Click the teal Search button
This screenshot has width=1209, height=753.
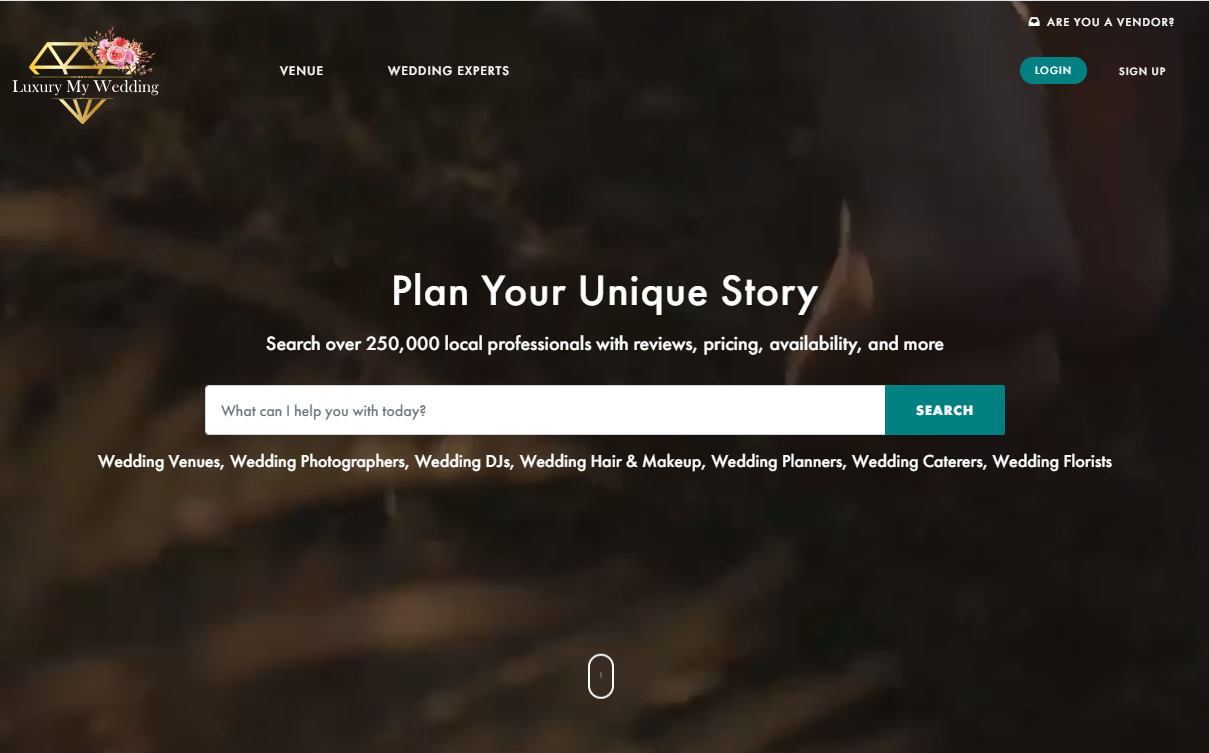[x=945, y=410]
